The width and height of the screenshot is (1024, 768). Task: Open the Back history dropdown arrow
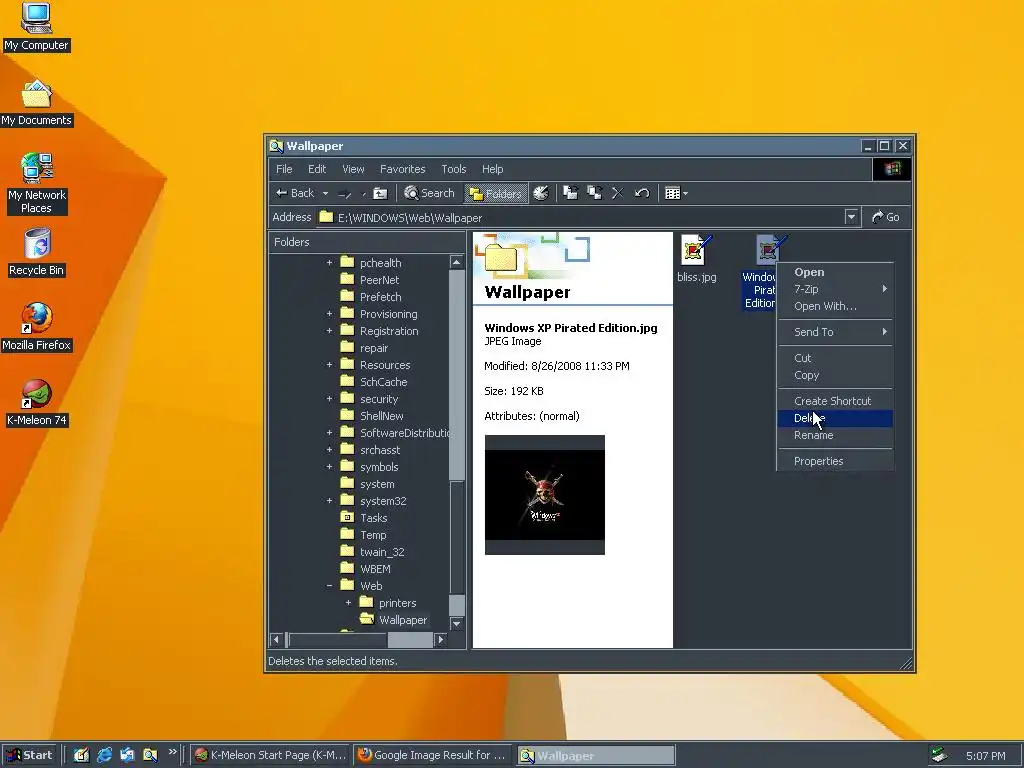pyautogui.click(x=325, y=193)
